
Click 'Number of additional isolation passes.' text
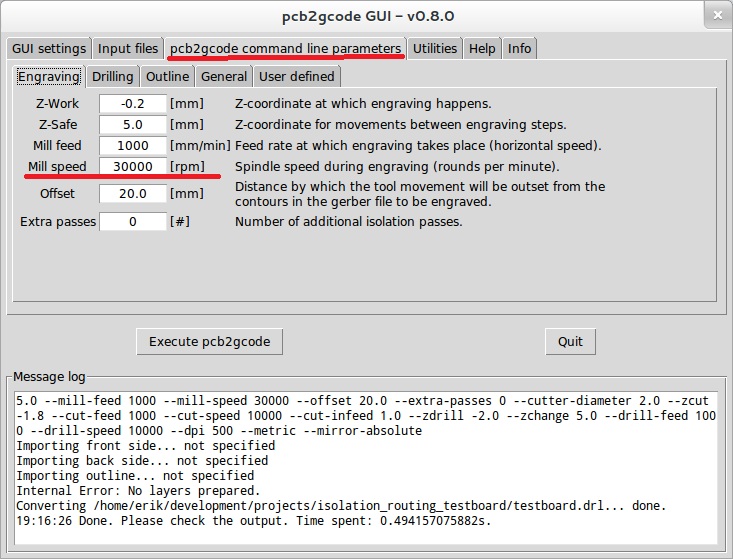[x=349, y=222]
